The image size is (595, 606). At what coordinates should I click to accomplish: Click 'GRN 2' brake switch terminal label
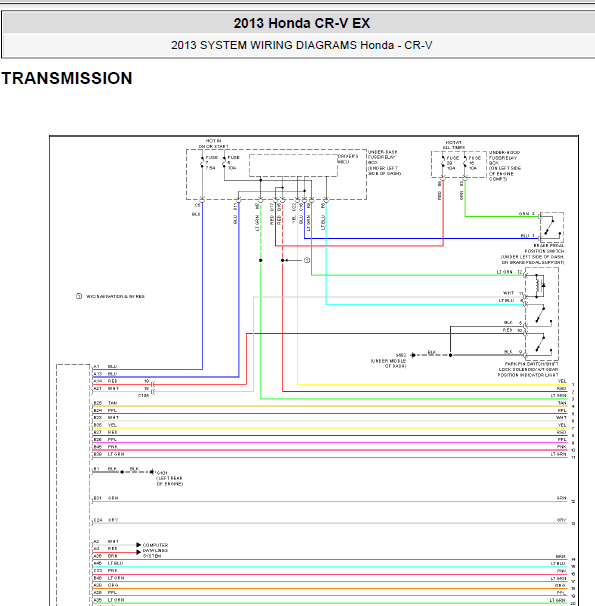coord(527,214)
